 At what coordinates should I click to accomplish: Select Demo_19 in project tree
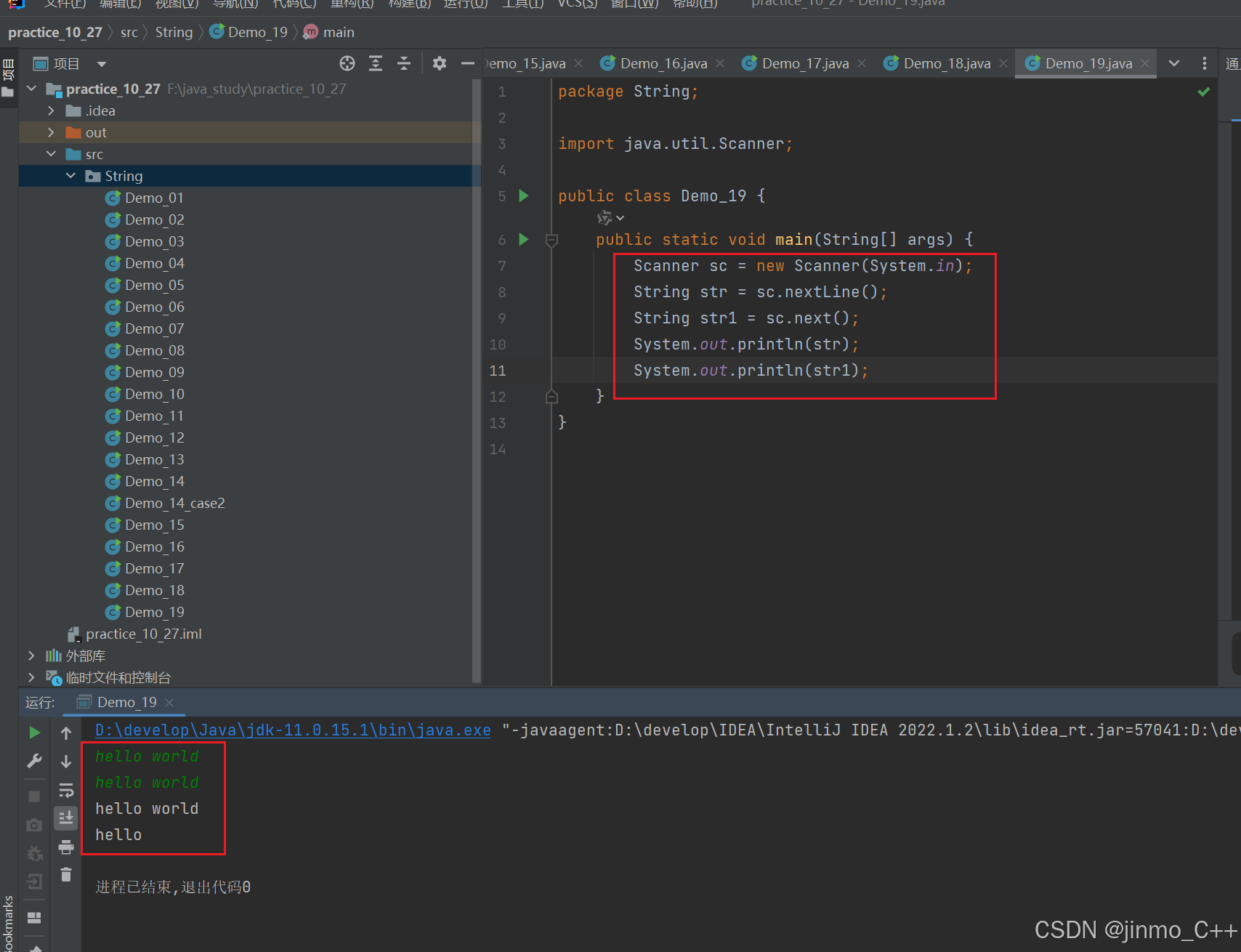(x=154, y=612)
